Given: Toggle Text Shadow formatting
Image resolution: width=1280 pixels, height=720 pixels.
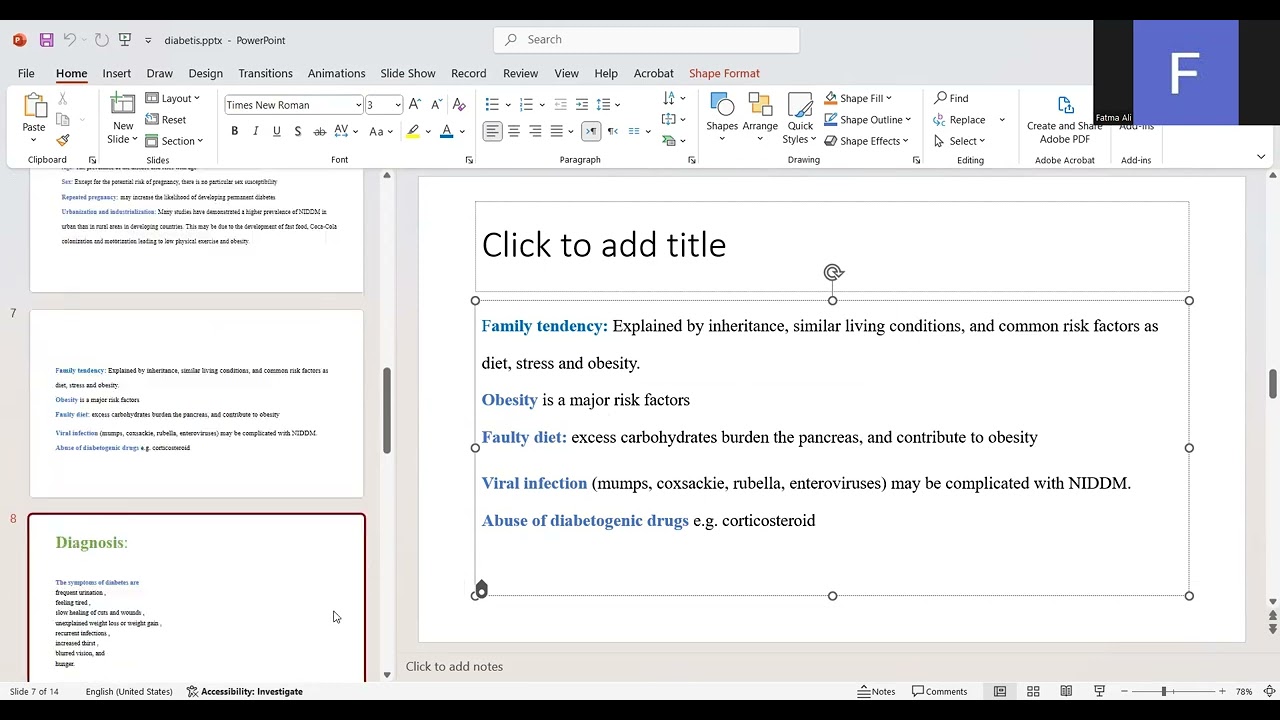Looking at the screenshot, I should pyautogui.click(x=298, y=131).
